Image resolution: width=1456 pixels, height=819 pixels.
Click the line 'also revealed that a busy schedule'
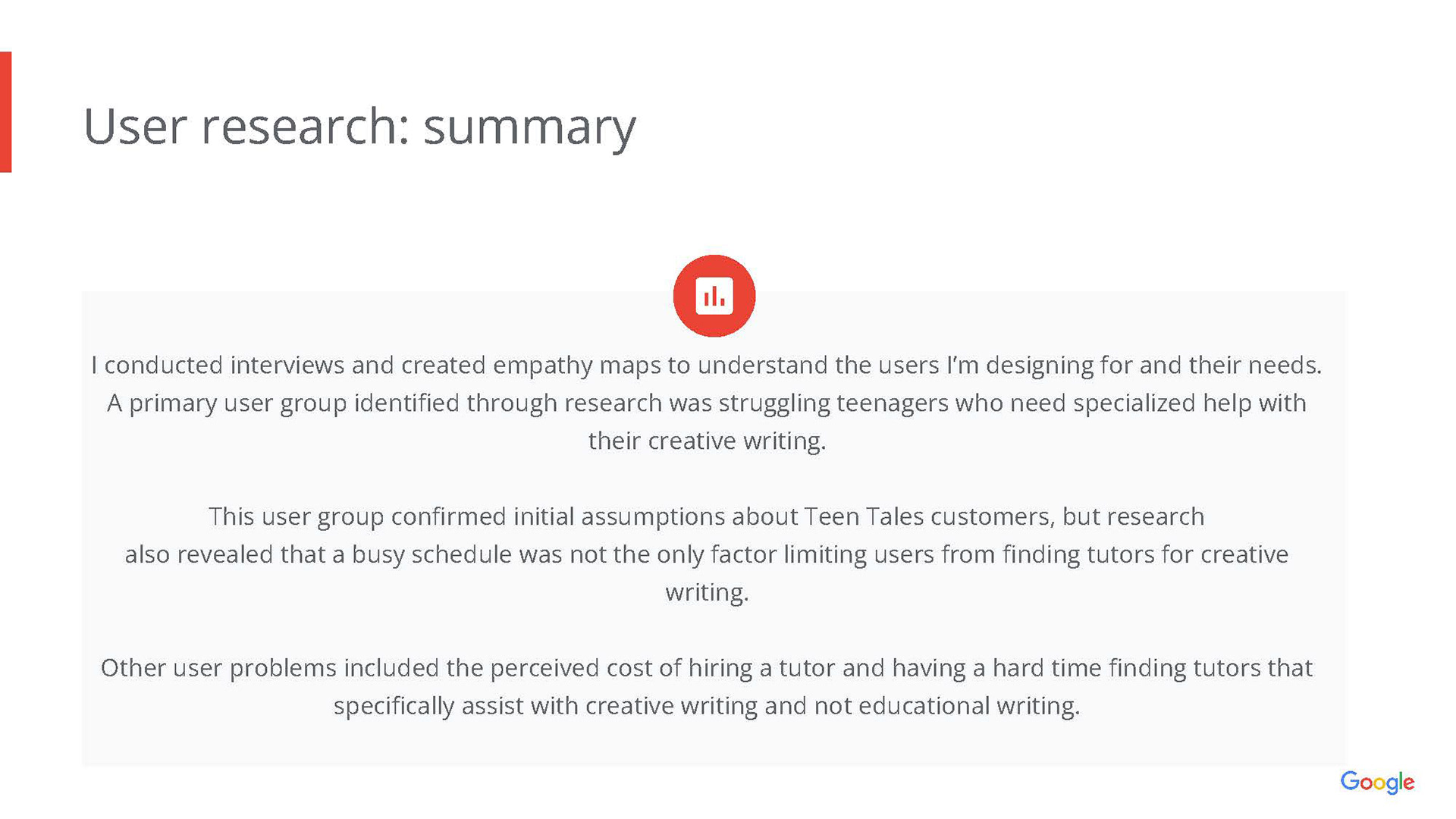coord(706,555)
